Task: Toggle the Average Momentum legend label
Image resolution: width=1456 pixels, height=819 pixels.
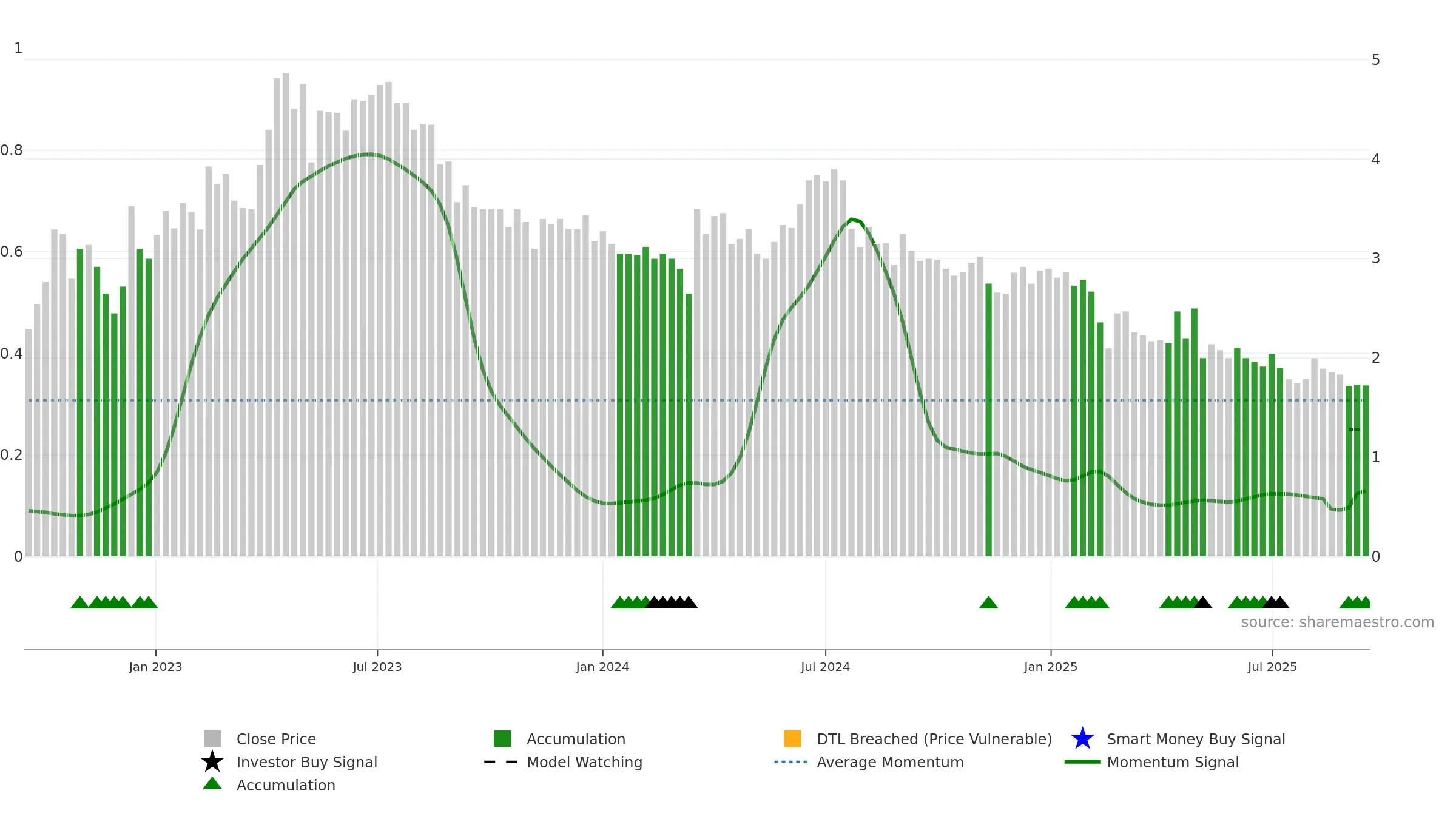Action: click(x=890, y=762)
